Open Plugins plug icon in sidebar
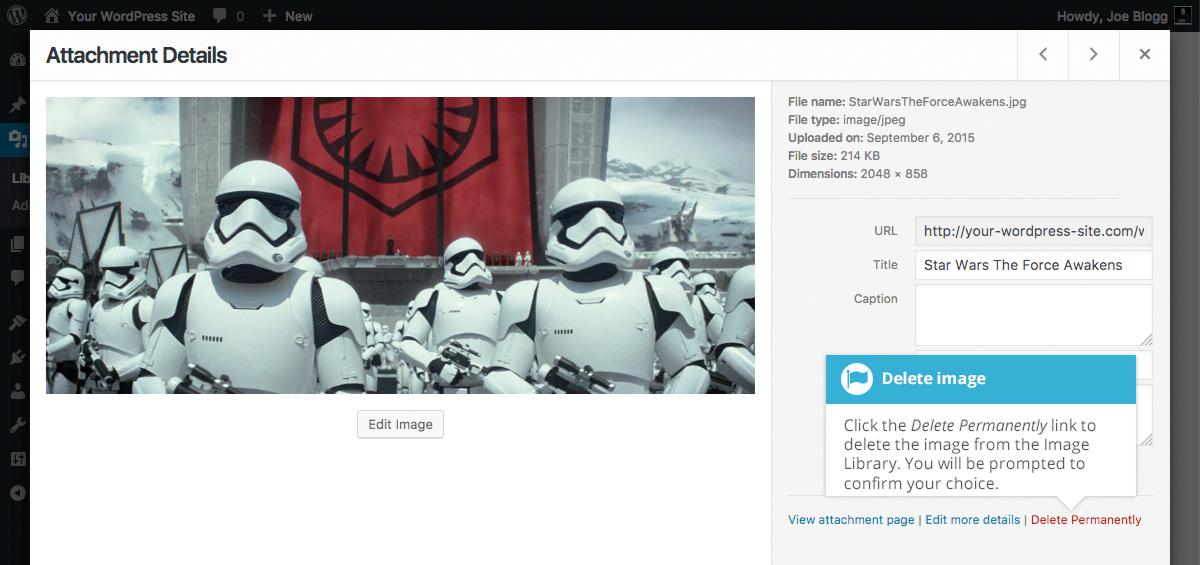Image resolution: width=1200 pixels, height=565 pixels. [x=17, y=357]
